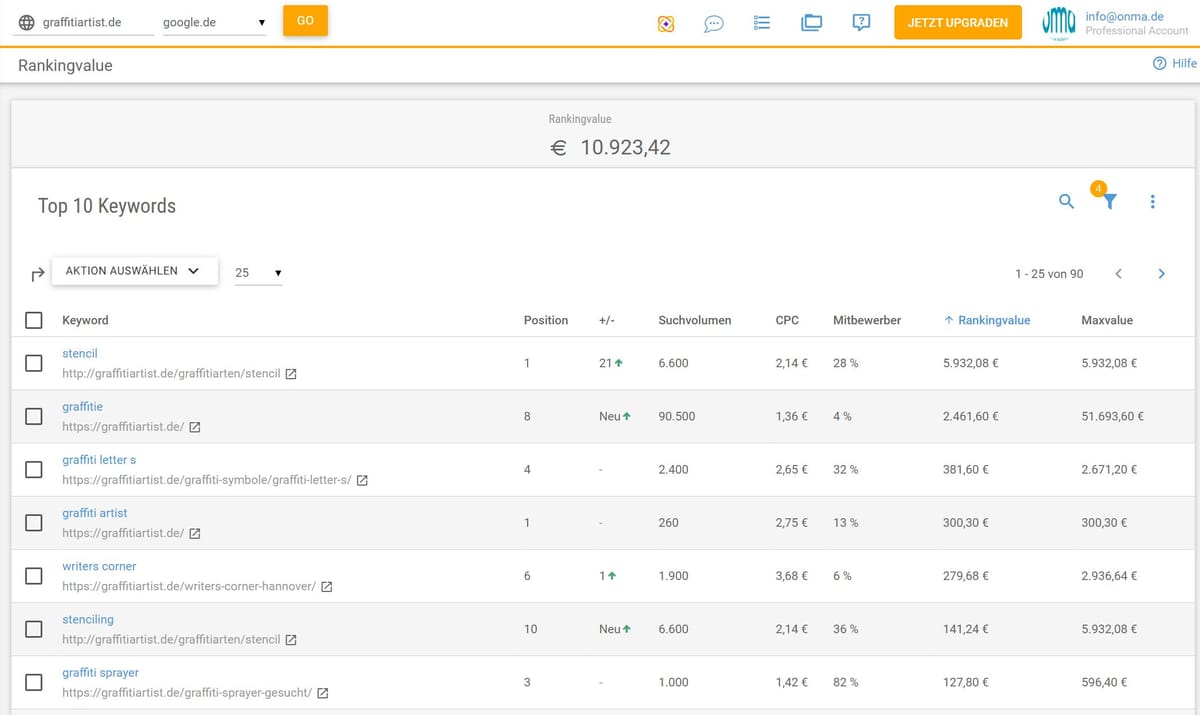Sort by Position column header
The image size is (1200, 715).
point(546,320)
